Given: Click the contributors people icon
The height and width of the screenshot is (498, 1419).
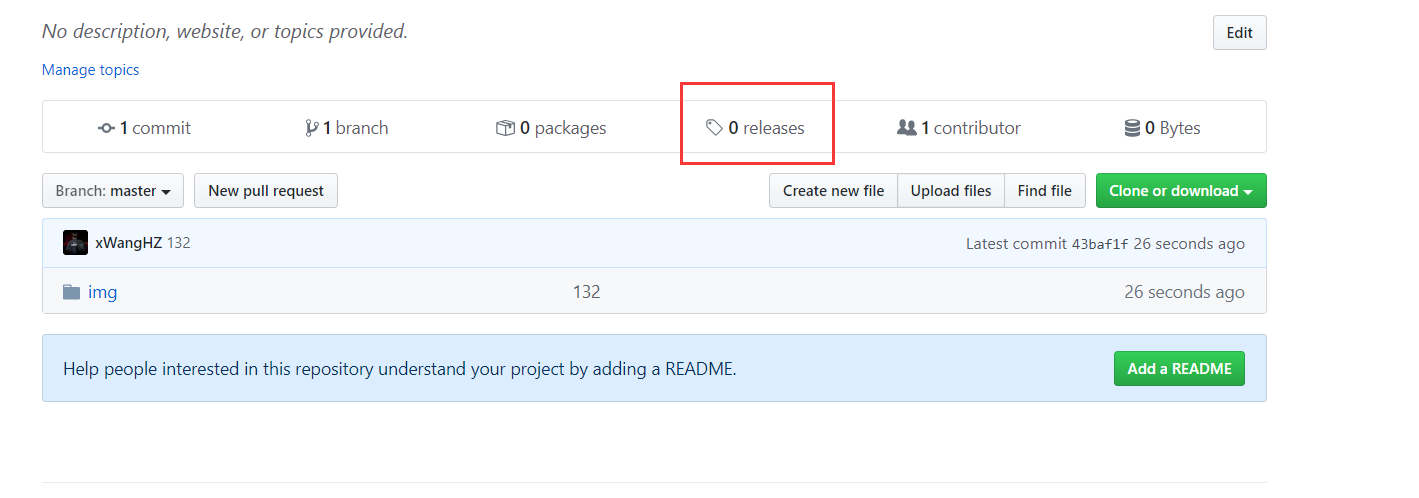Looking at the screenshot, I should click(x=907, y=128).
